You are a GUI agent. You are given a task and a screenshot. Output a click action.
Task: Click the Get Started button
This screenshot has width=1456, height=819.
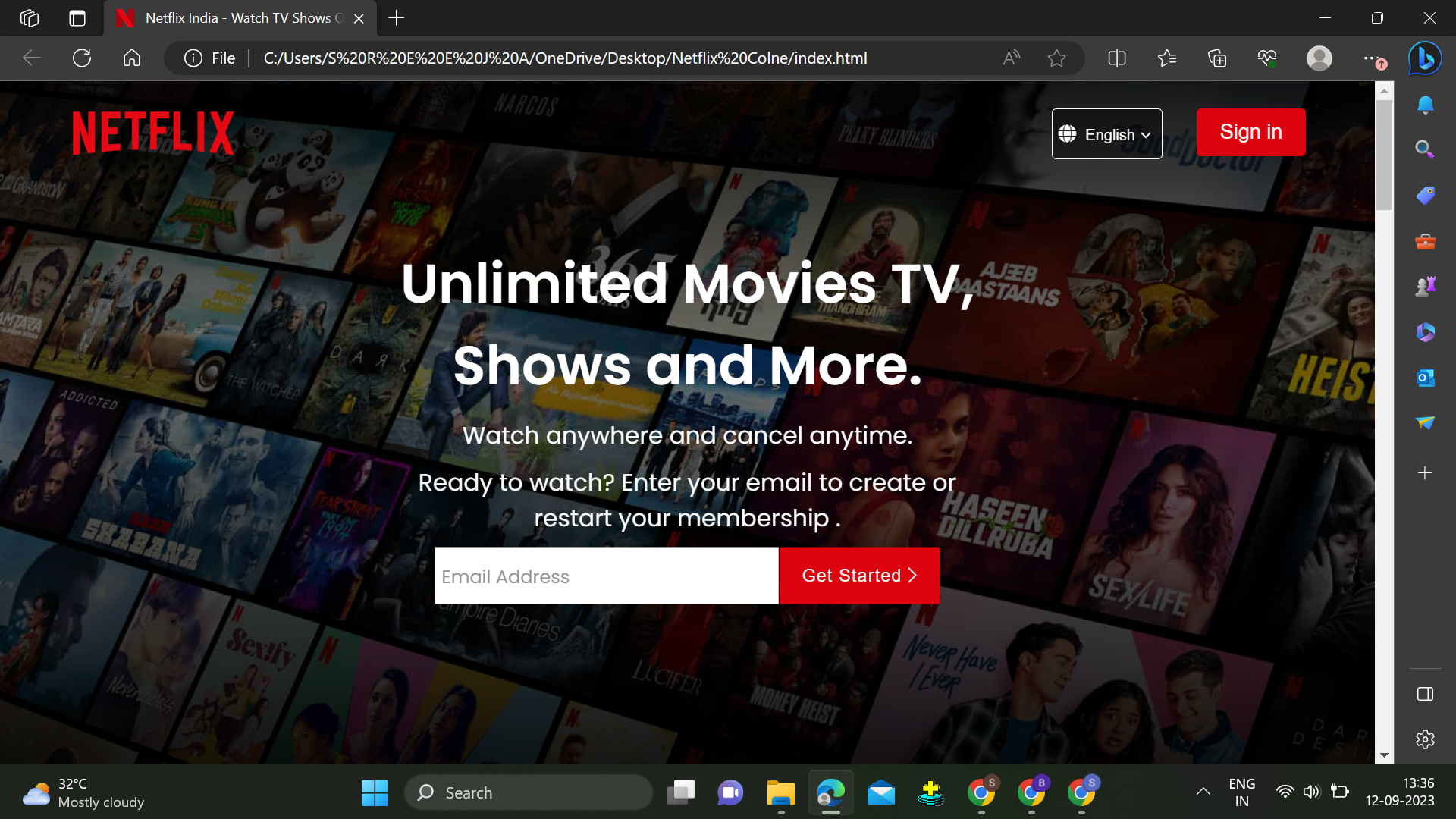pyautogui.click(x=858, y=576)
